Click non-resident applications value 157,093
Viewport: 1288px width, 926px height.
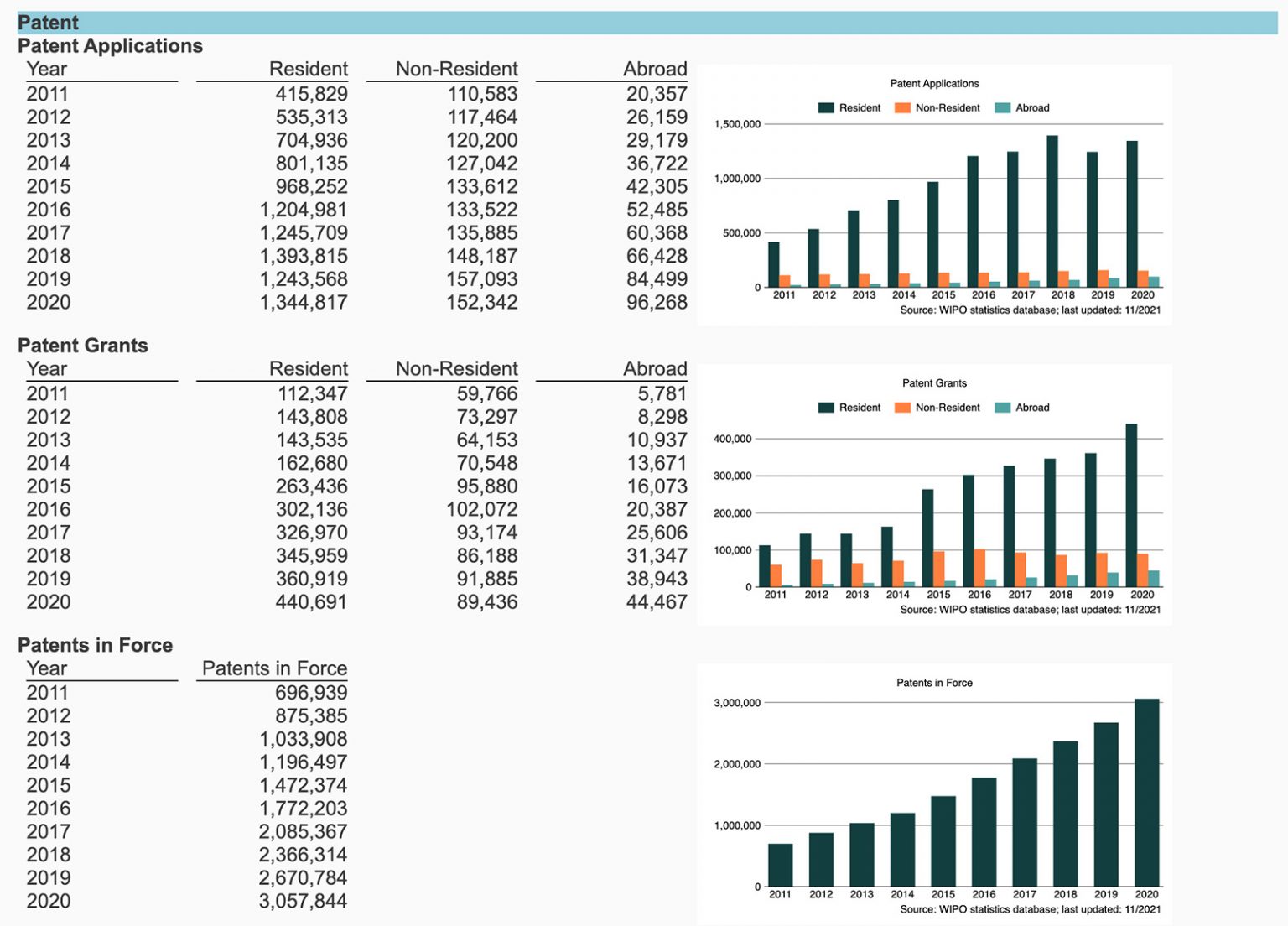tap(482, 279)
